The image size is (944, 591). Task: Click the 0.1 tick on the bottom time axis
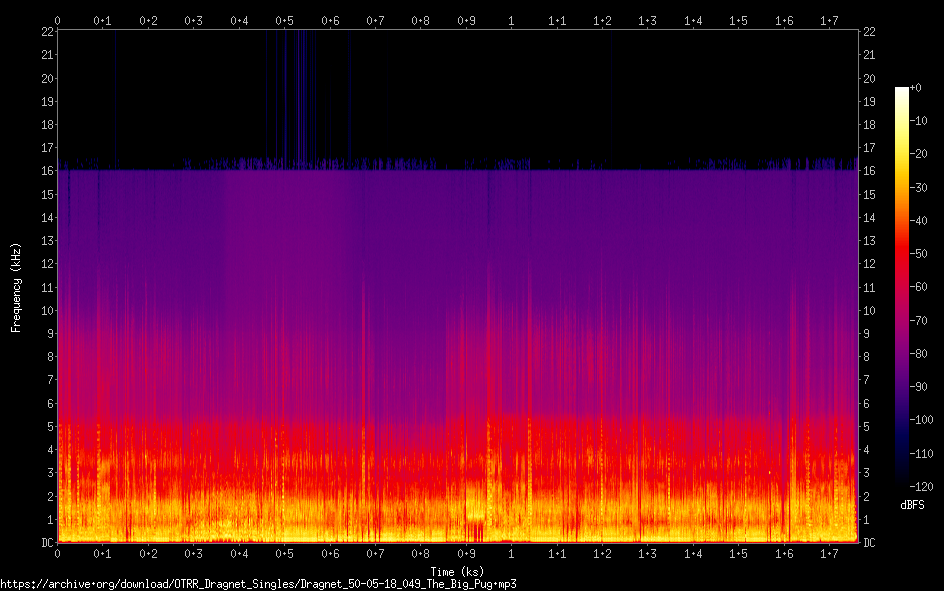click(x=103, y=553)
